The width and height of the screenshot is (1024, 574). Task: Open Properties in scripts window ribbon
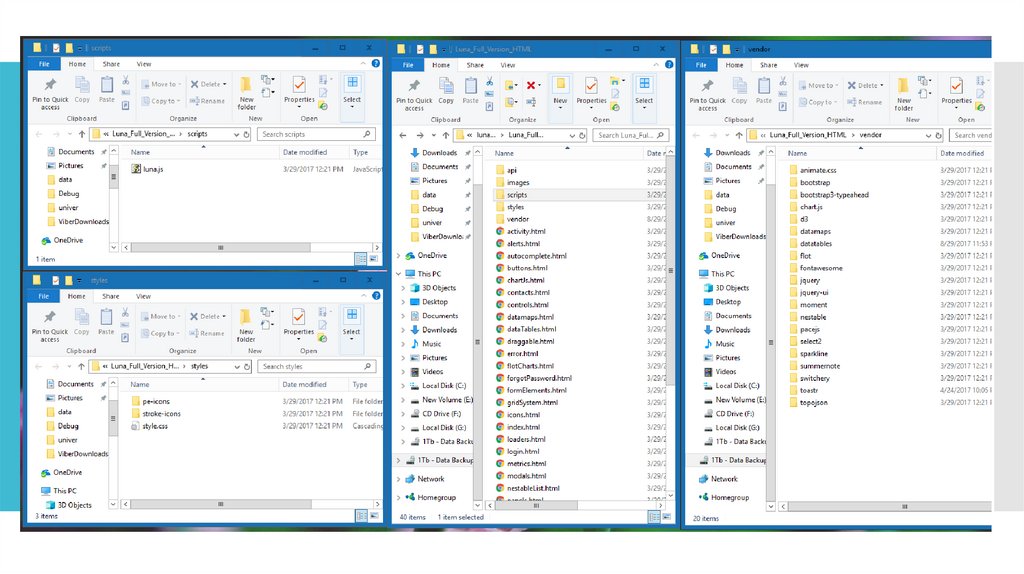[x=299, y=91]
